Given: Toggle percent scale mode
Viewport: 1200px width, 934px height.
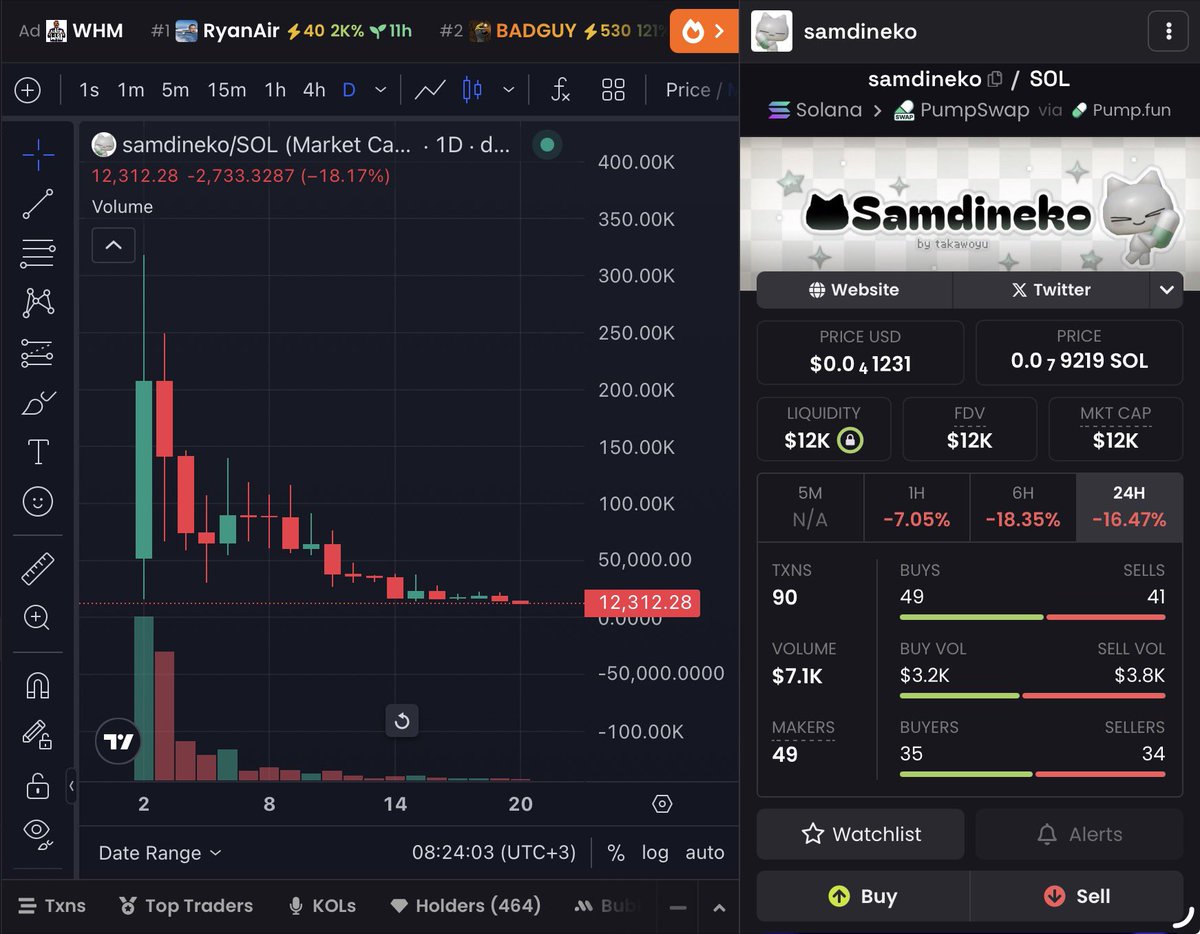Looking at the screenshot, I should 616,853.
